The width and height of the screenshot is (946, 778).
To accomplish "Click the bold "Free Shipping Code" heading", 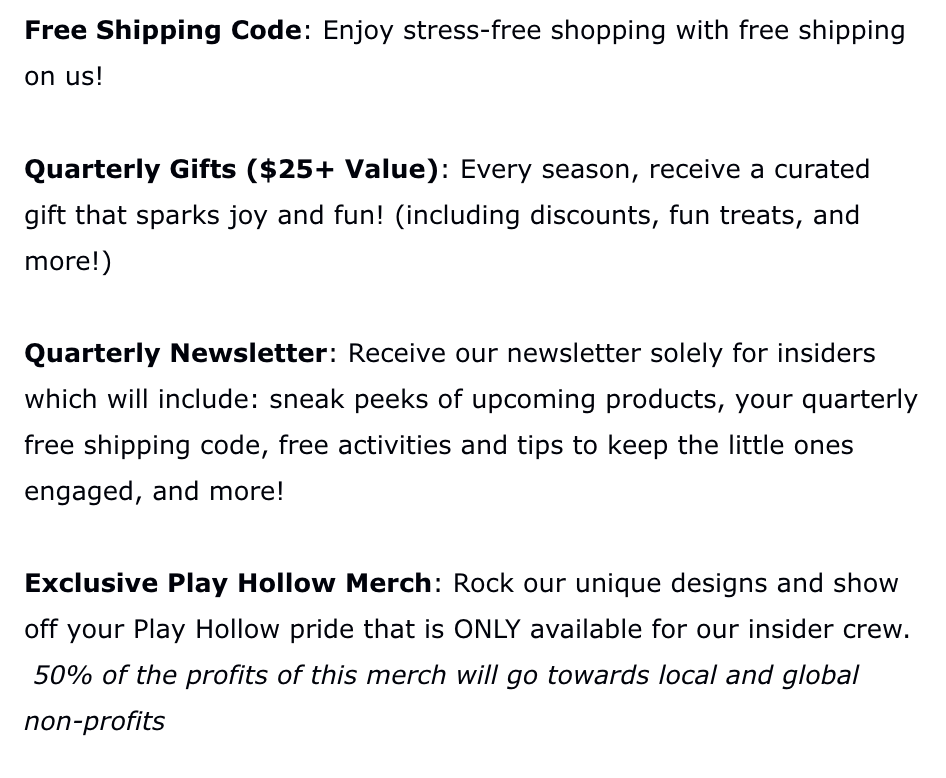I will [x=162, y=30].
